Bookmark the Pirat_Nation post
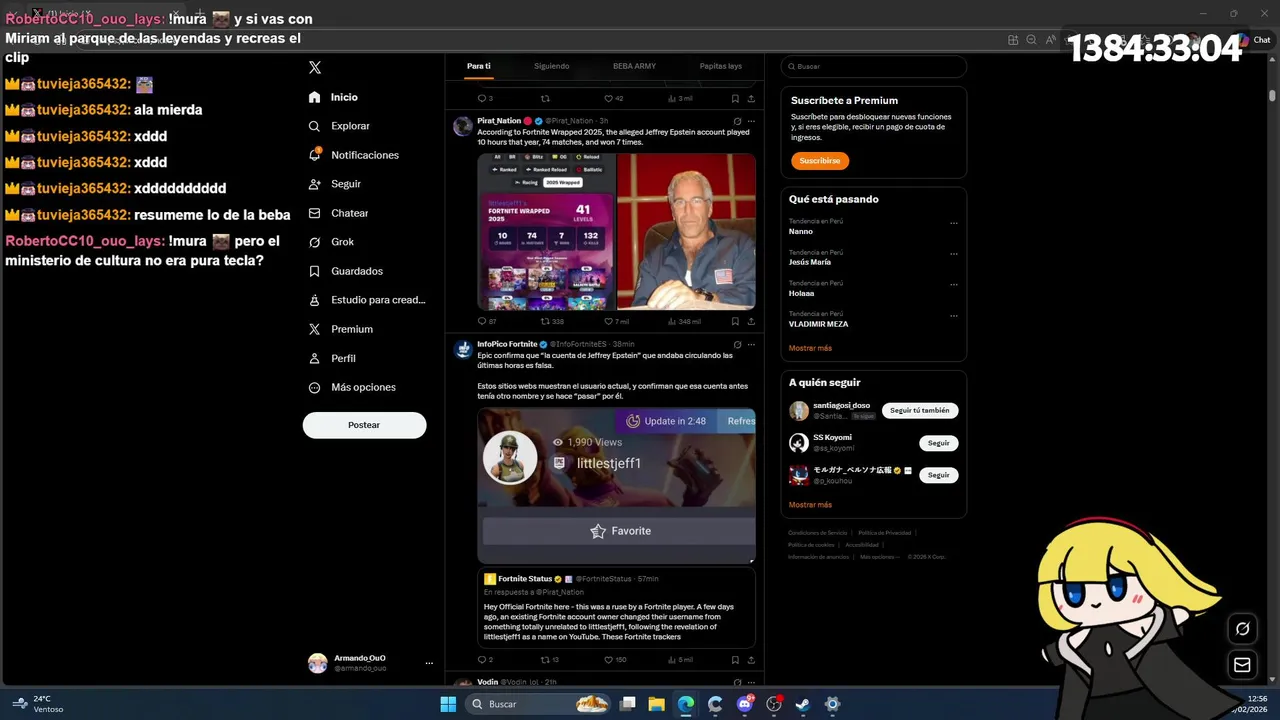Viewport: 1280px width, 720px height. tap(735, 321)
